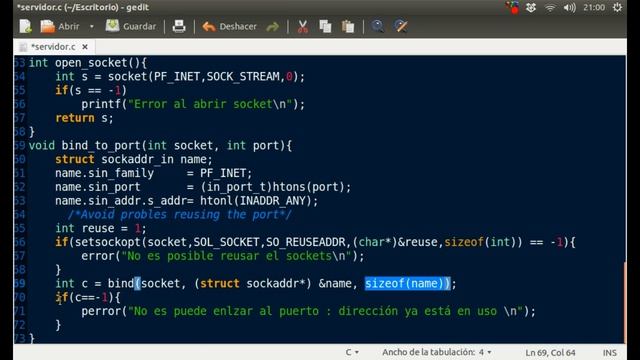Click the 'return s;' line
This screenshot has width=640, height=360.
pyautogui.click(x=84, y=118)
